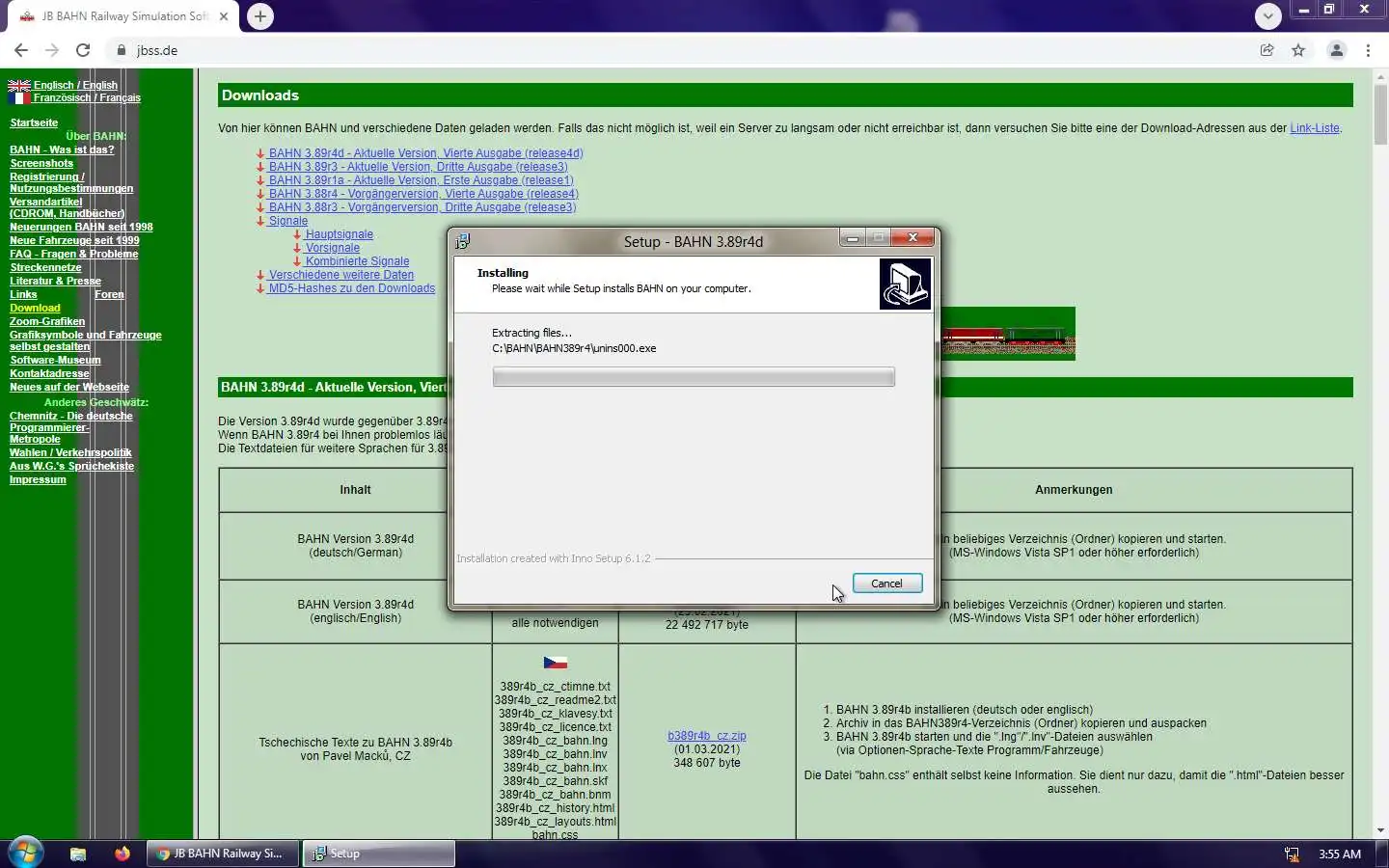Open 'BAHN - Was ist das?' link
The height and width of the screenshot is (868, 1389).
pyautogui.click(x=62, y=149)
